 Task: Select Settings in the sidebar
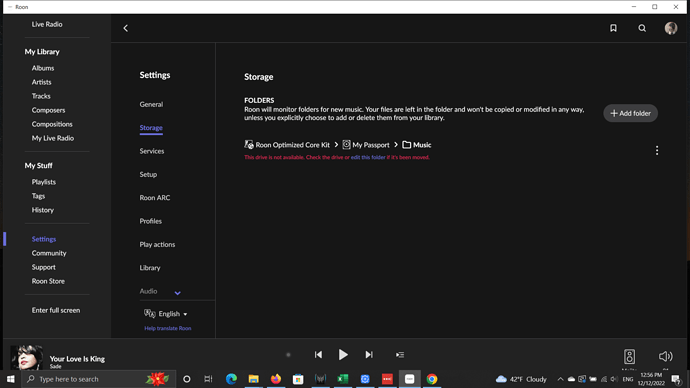tap(44, 239)
